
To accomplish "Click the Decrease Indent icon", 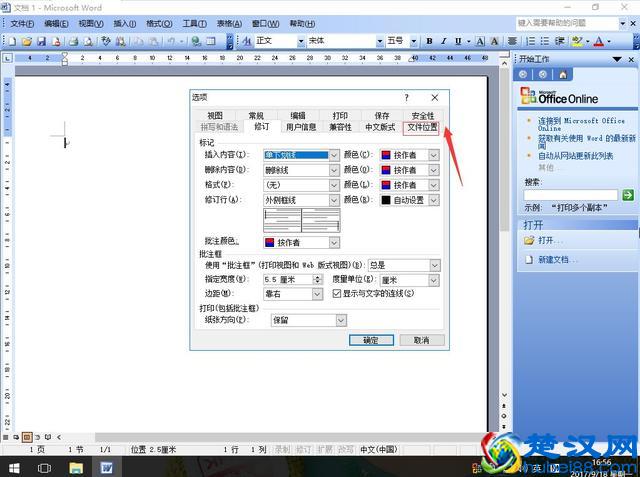I will pos(560,41).
